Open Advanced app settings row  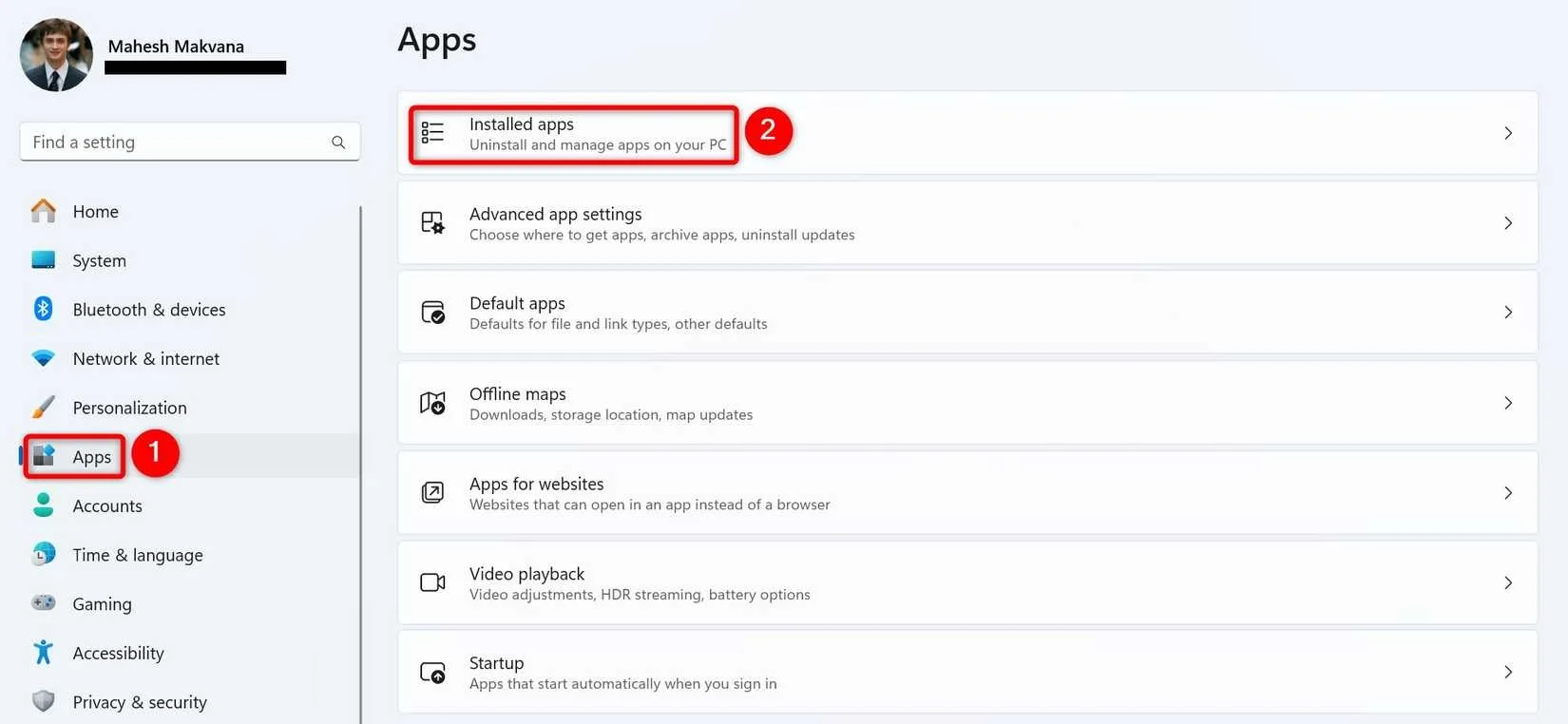(x=967, y=223)
